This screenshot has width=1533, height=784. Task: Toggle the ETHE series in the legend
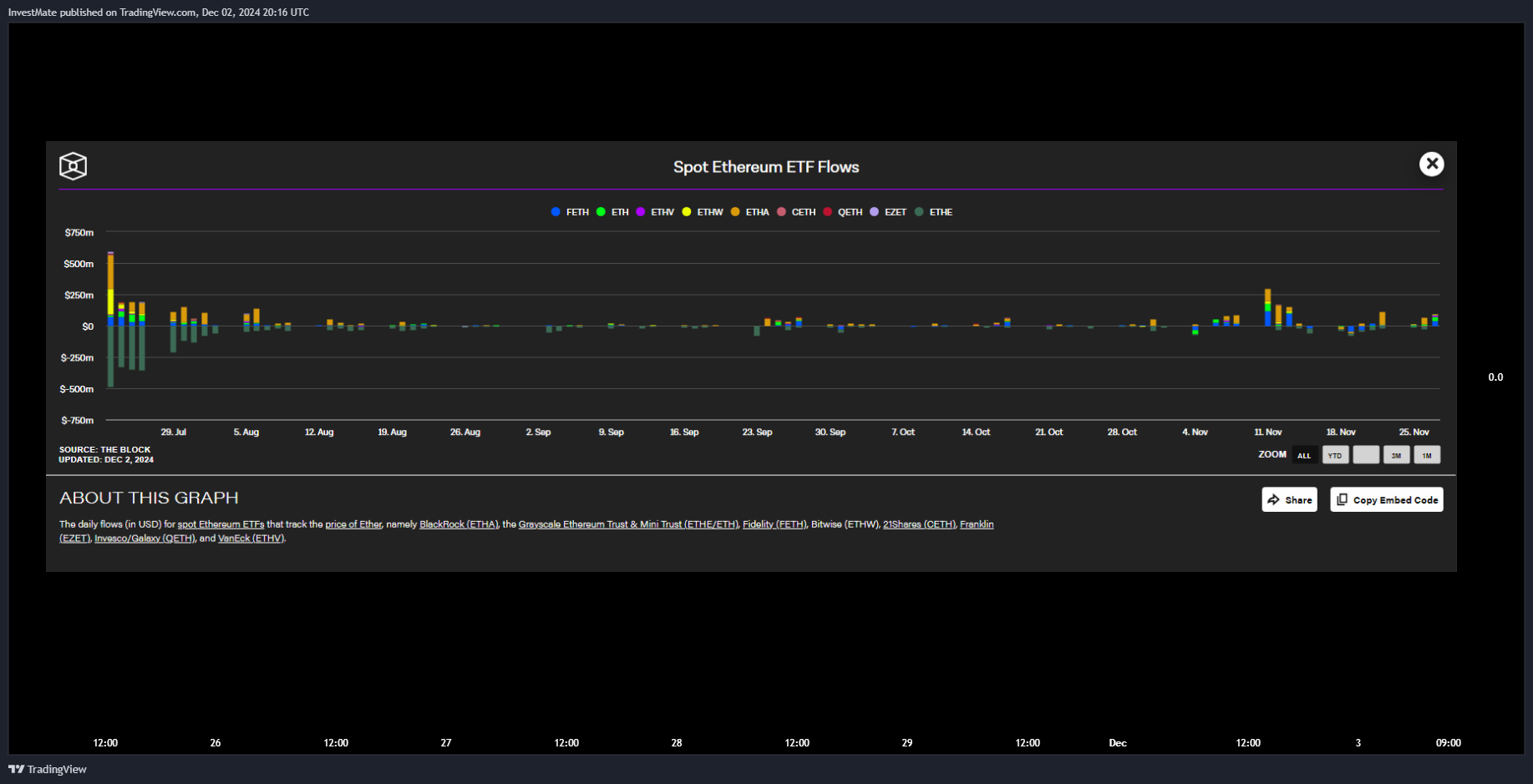tap(933, 212)
